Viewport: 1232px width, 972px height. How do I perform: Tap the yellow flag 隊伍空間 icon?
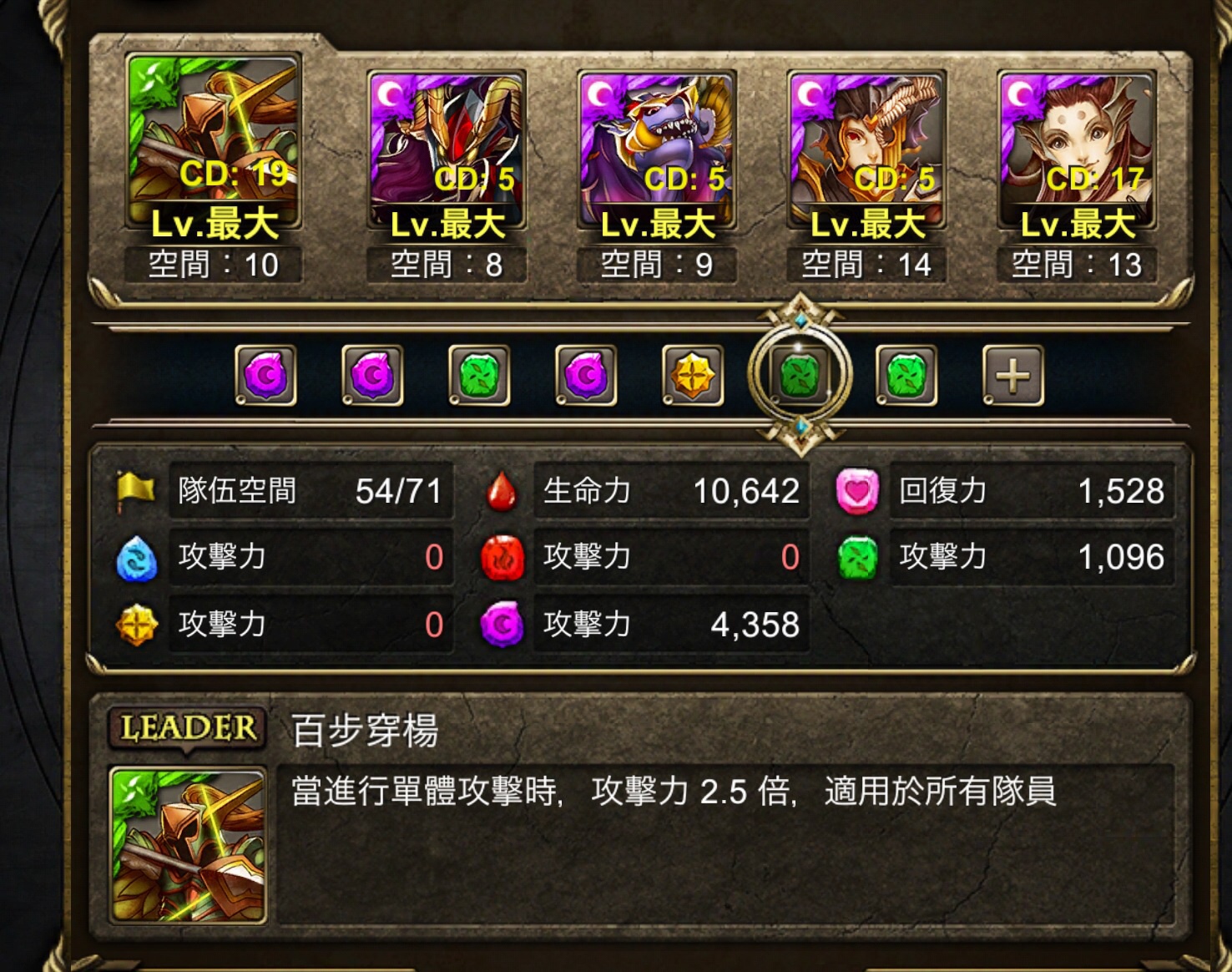[135, 490]
